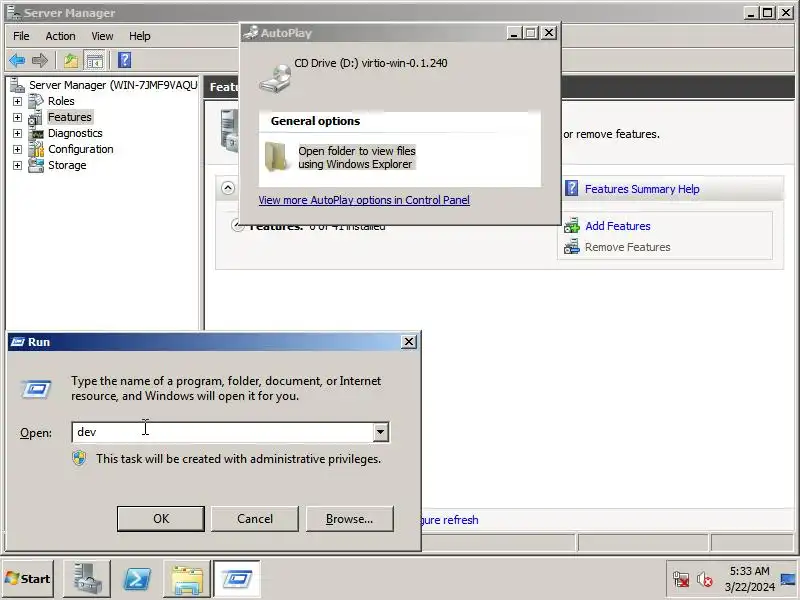Launch PowerShell from the taskbar
The height and width of the screenshot is (600, 800).
click(137, 579)
